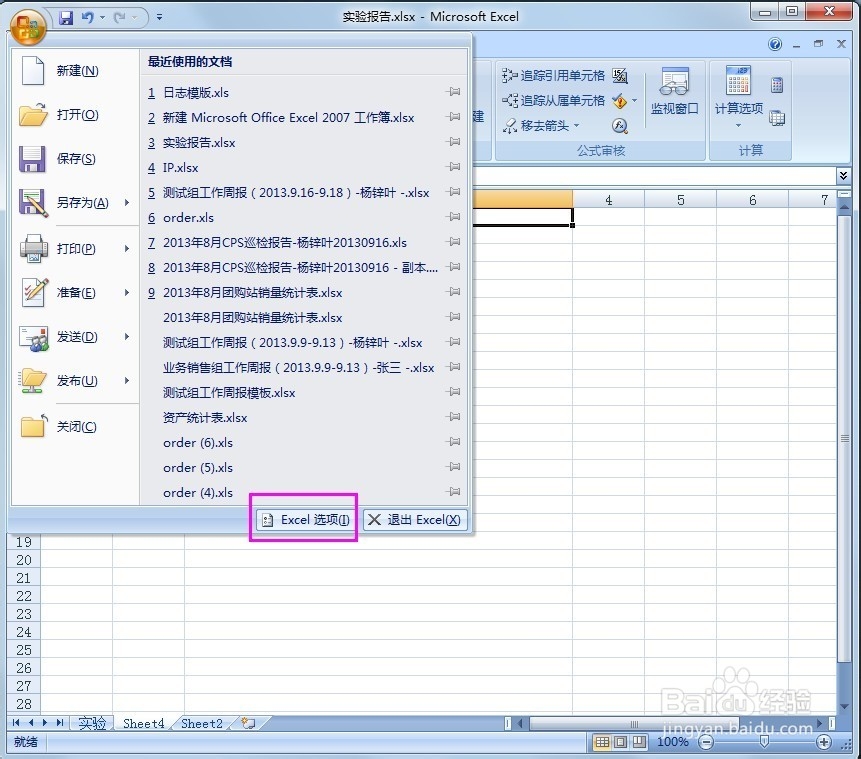Open recent document order (6).xls
The width and height of the screenshot is (861, 759).
[x=198, y=443]
